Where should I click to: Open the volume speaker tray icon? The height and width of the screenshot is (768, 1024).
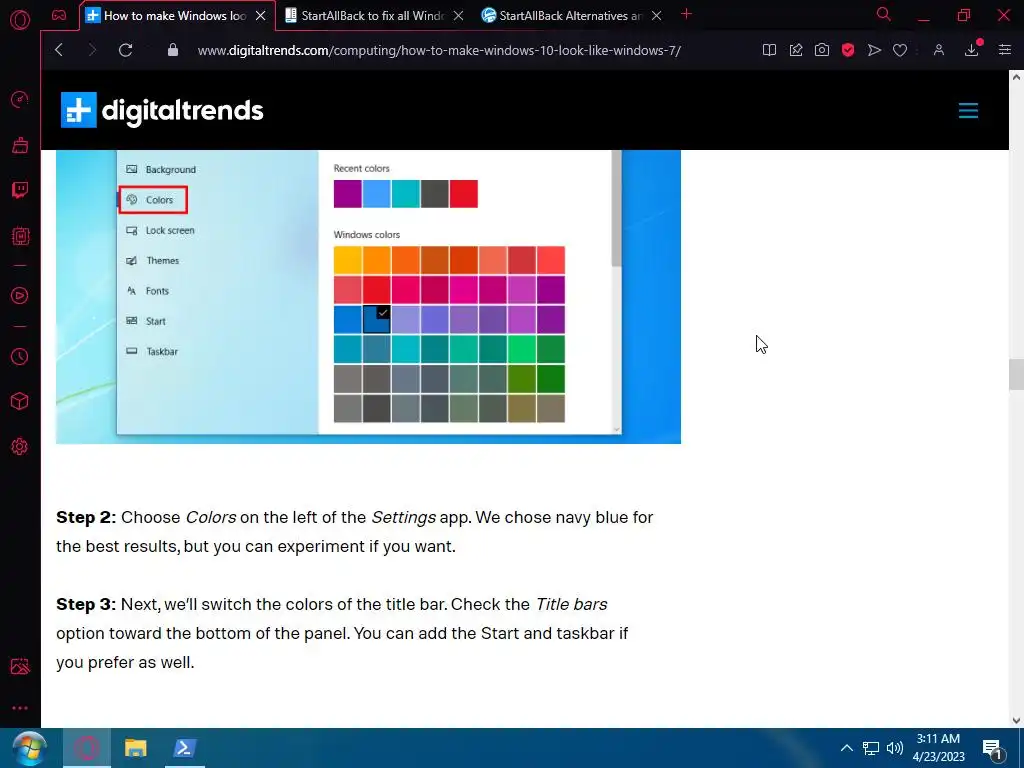click(x=895, y=748)
